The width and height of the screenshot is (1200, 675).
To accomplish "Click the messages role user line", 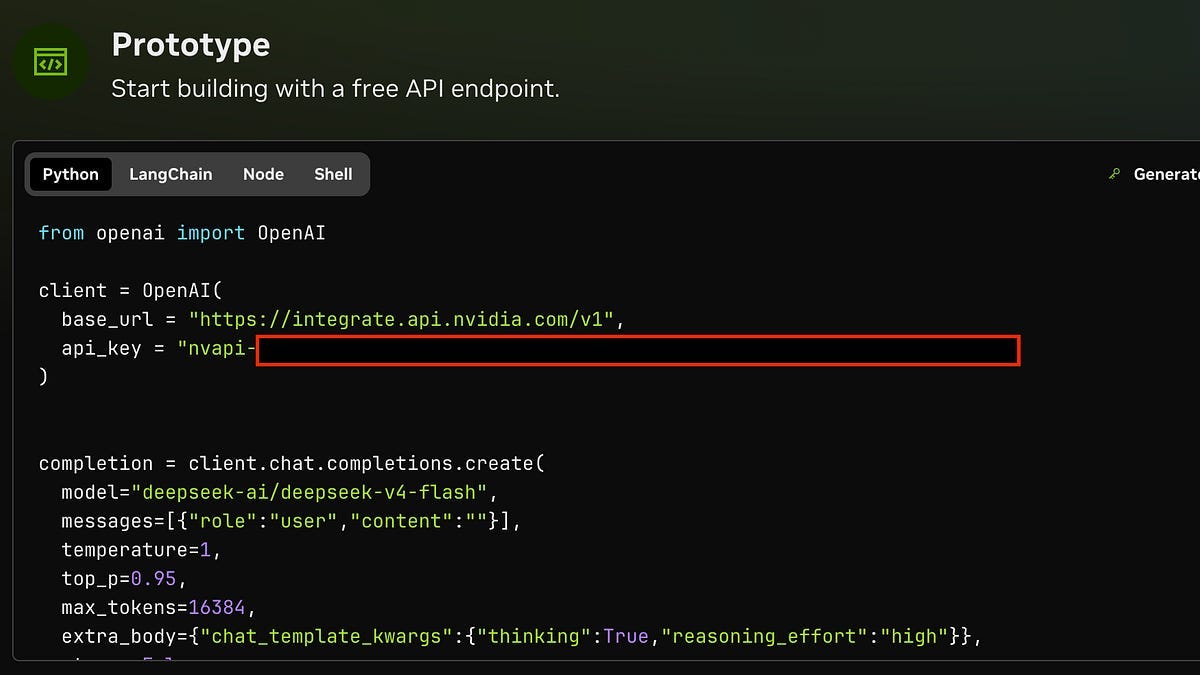I will pyautogui.click(x=292, y=521).
